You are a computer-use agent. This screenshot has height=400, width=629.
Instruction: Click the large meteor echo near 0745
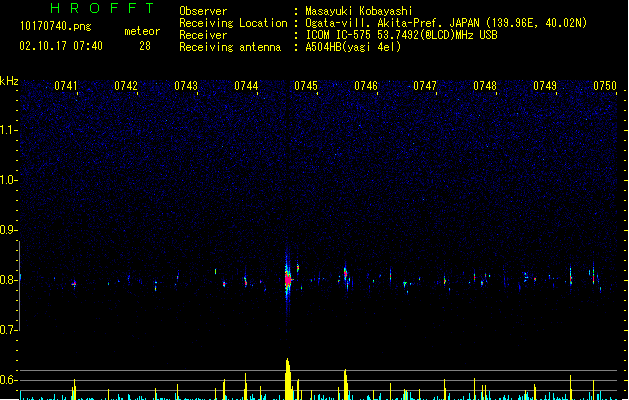coord(288,279)
